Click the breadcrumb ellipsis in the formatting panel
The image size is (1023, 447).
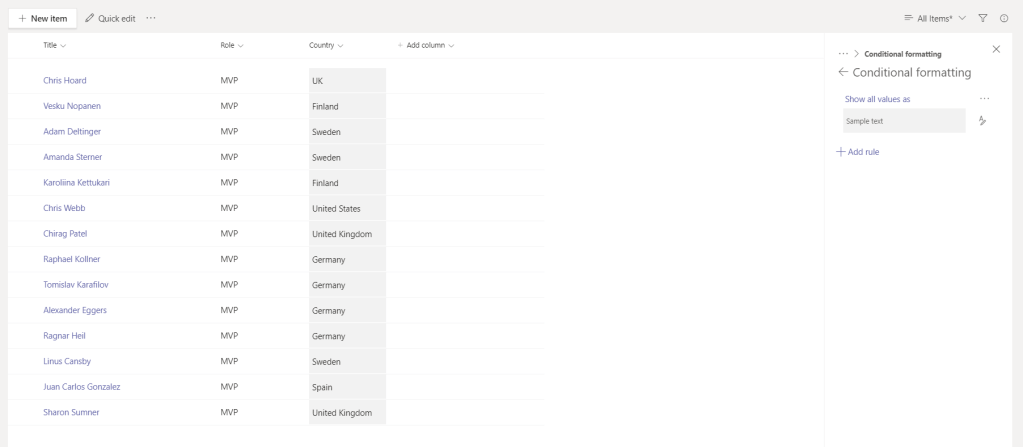843,54
